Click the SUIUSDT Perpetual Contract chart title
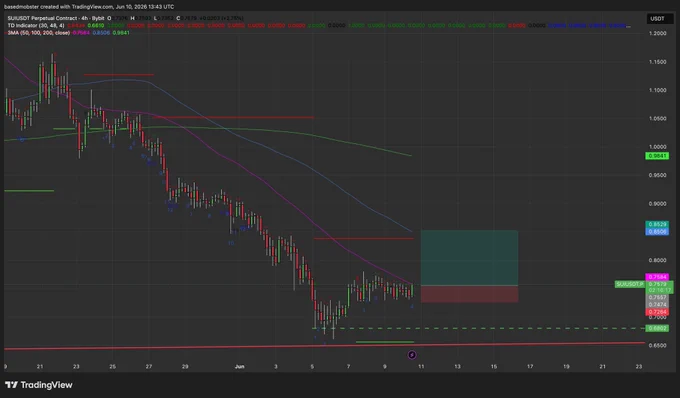680x398 pixels. [56, 18]
